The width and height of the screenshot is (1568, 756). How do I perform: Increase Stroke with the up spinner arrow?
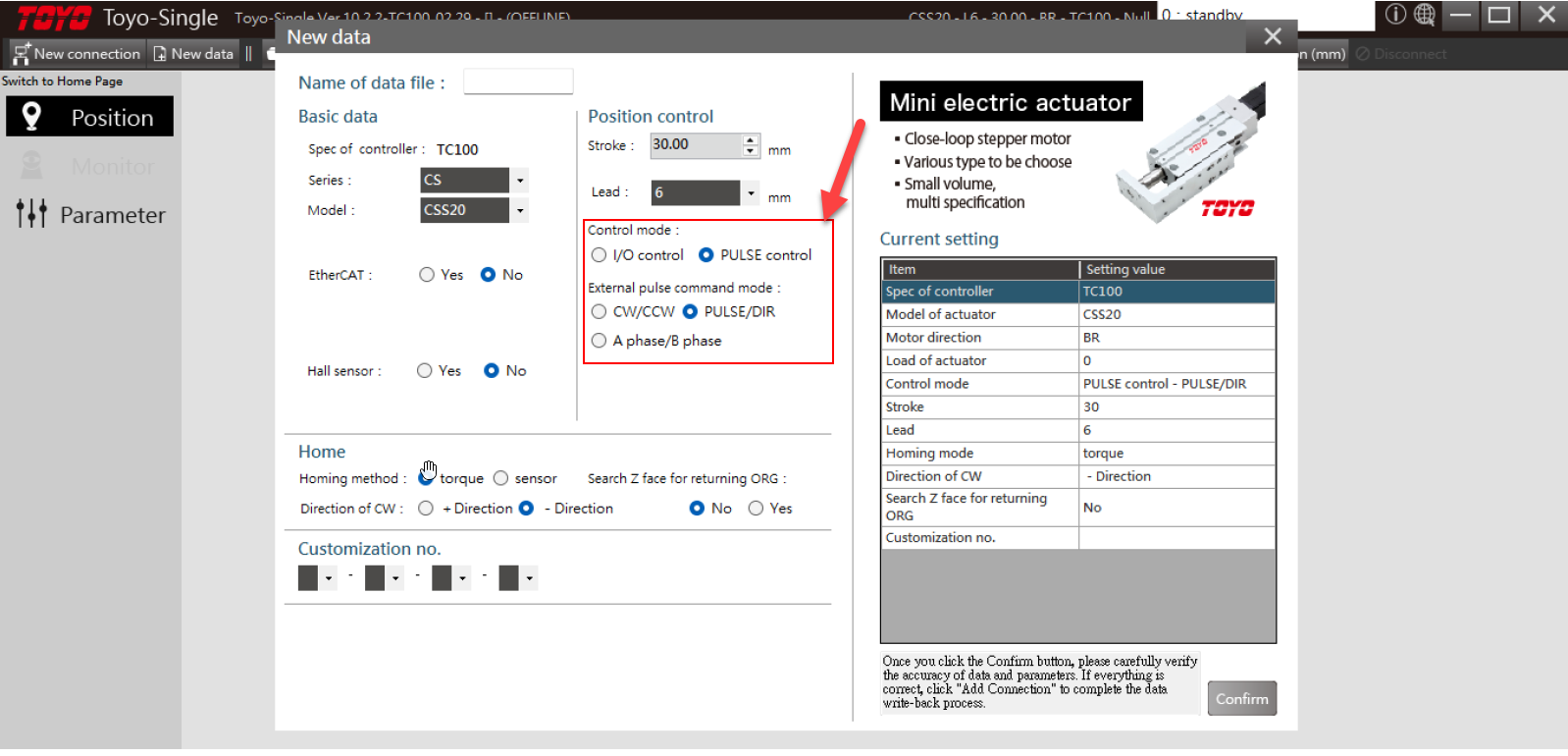[x=751, y=139]
